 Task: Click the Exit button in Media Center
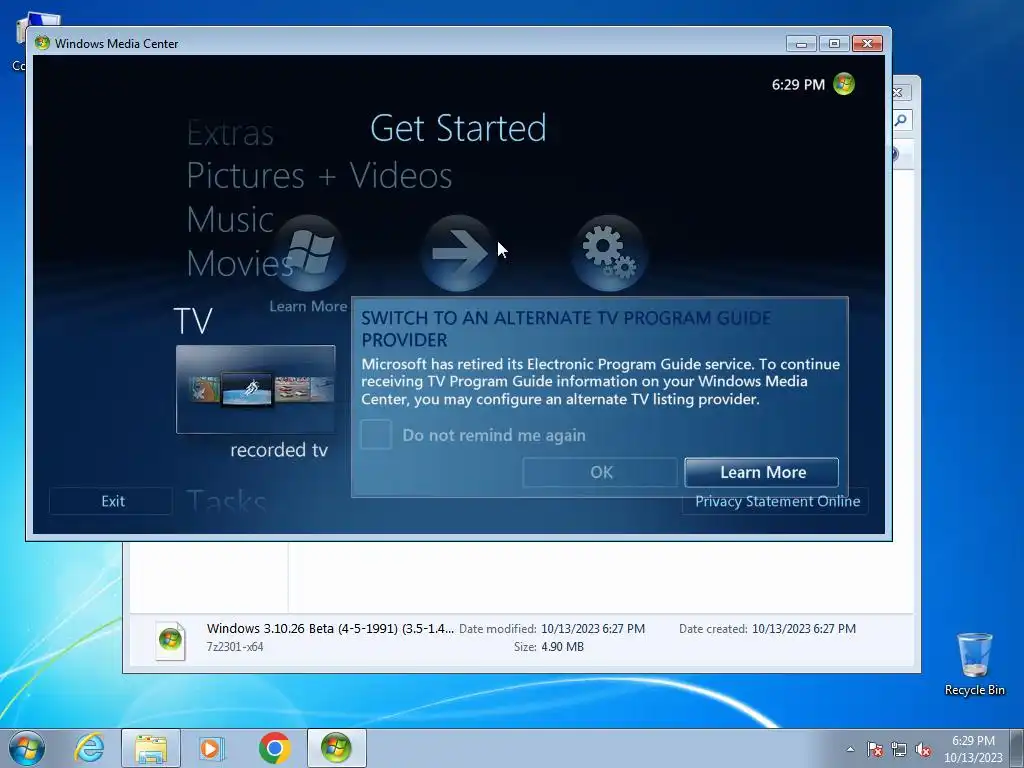pos(112,501)
